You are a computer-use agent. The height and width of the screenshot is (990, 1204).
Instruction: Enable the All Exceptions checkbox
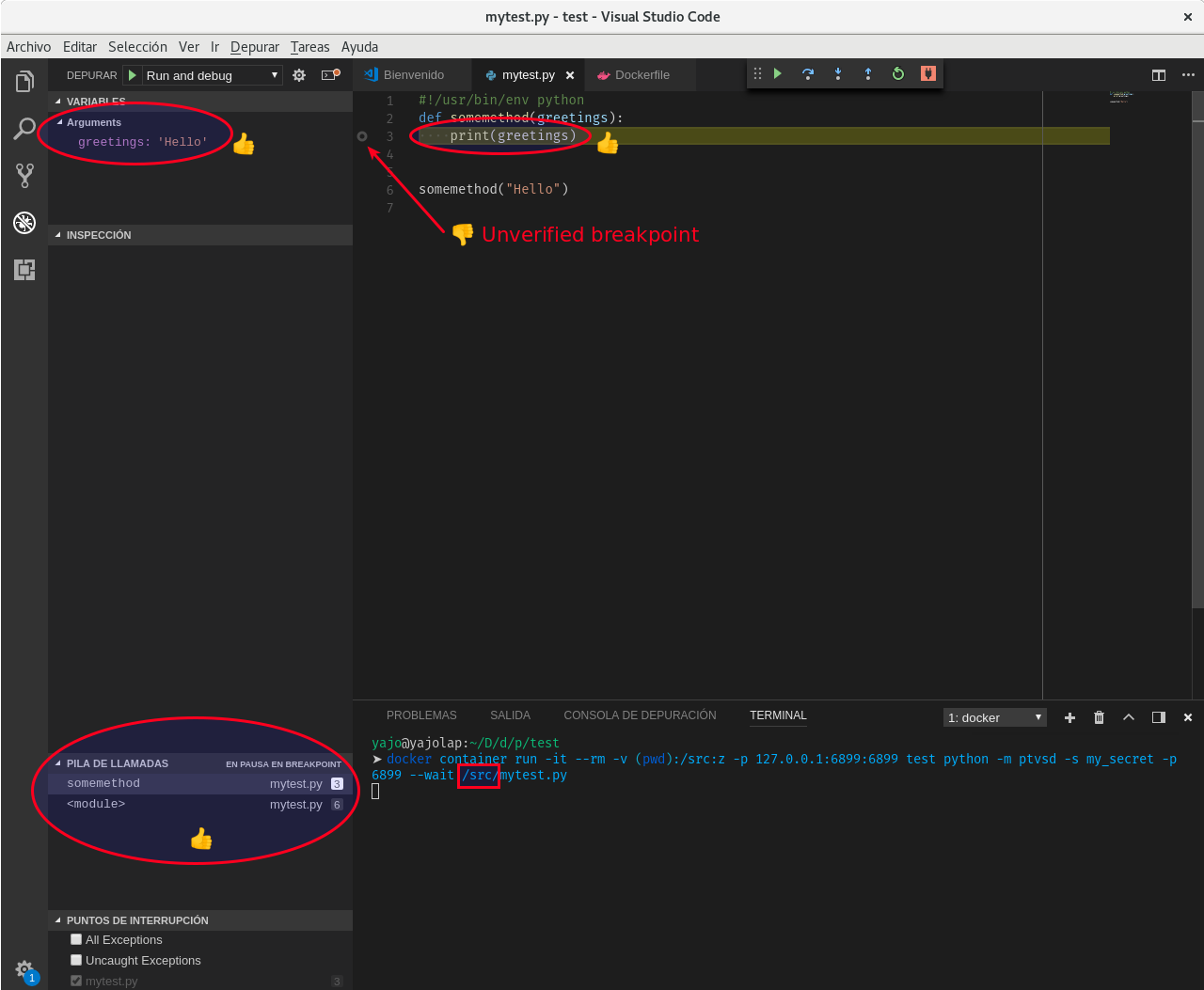76,939
